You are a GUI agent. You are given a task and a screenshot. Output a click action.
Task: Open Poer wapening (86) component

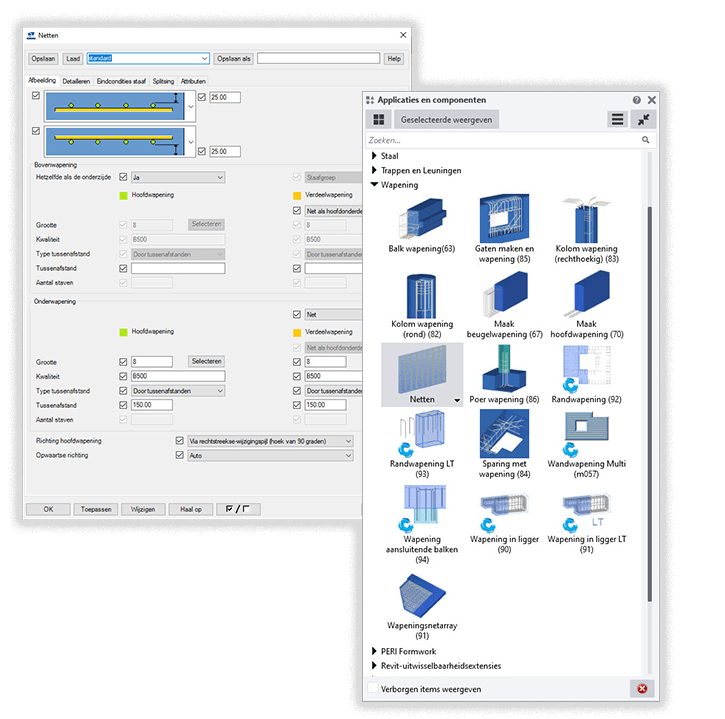click(504, 374)
